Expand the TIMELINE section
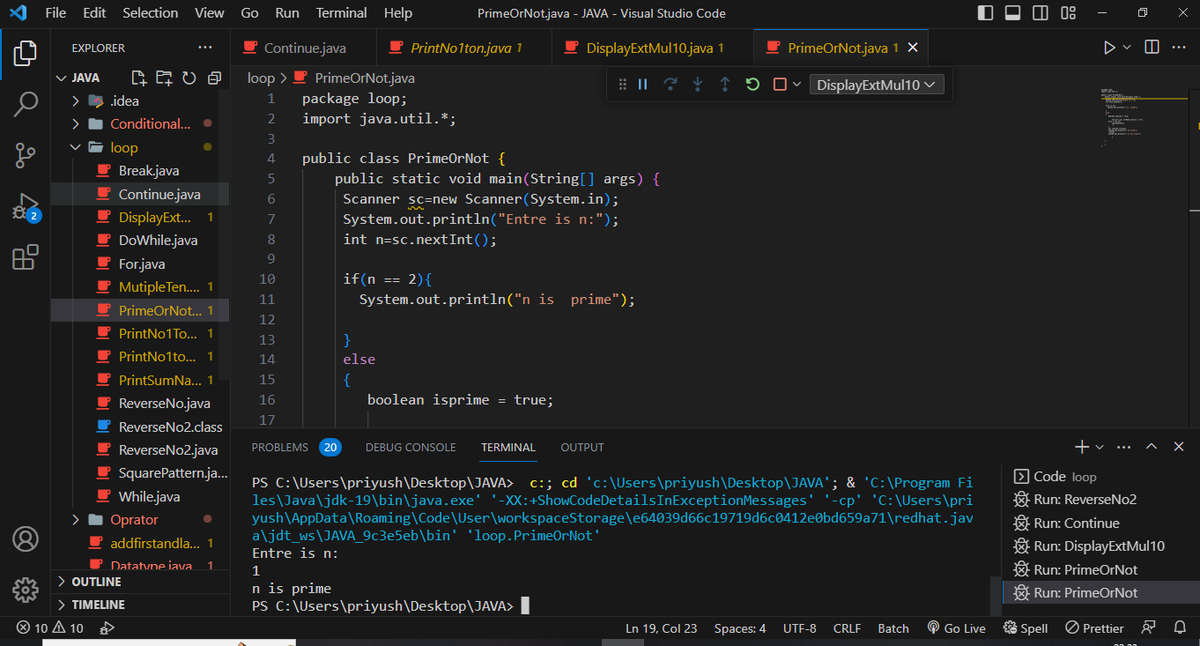 [x=140, y=605]
